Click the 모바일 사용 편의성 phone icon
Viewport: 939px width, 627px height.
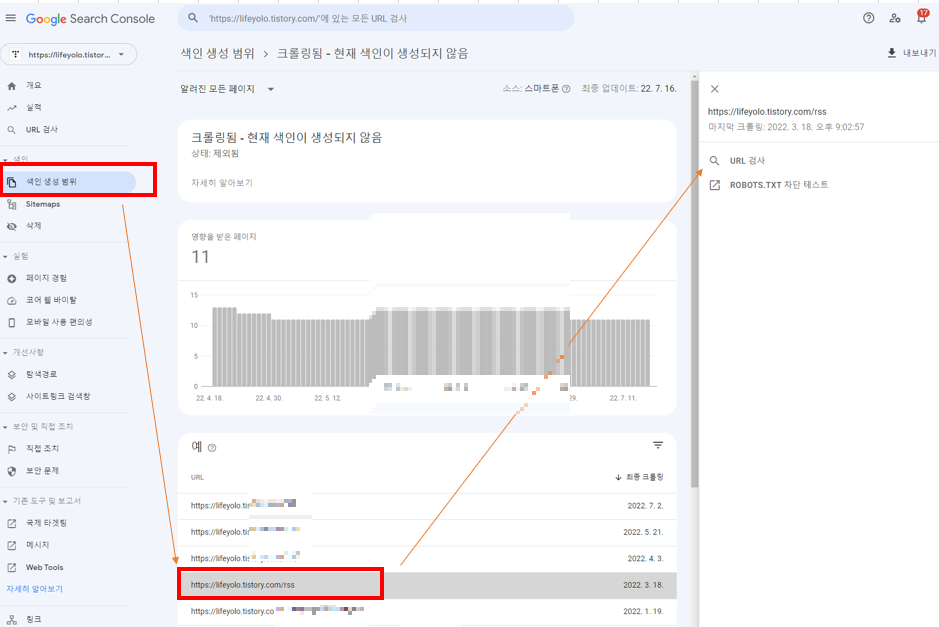point(11,322)
